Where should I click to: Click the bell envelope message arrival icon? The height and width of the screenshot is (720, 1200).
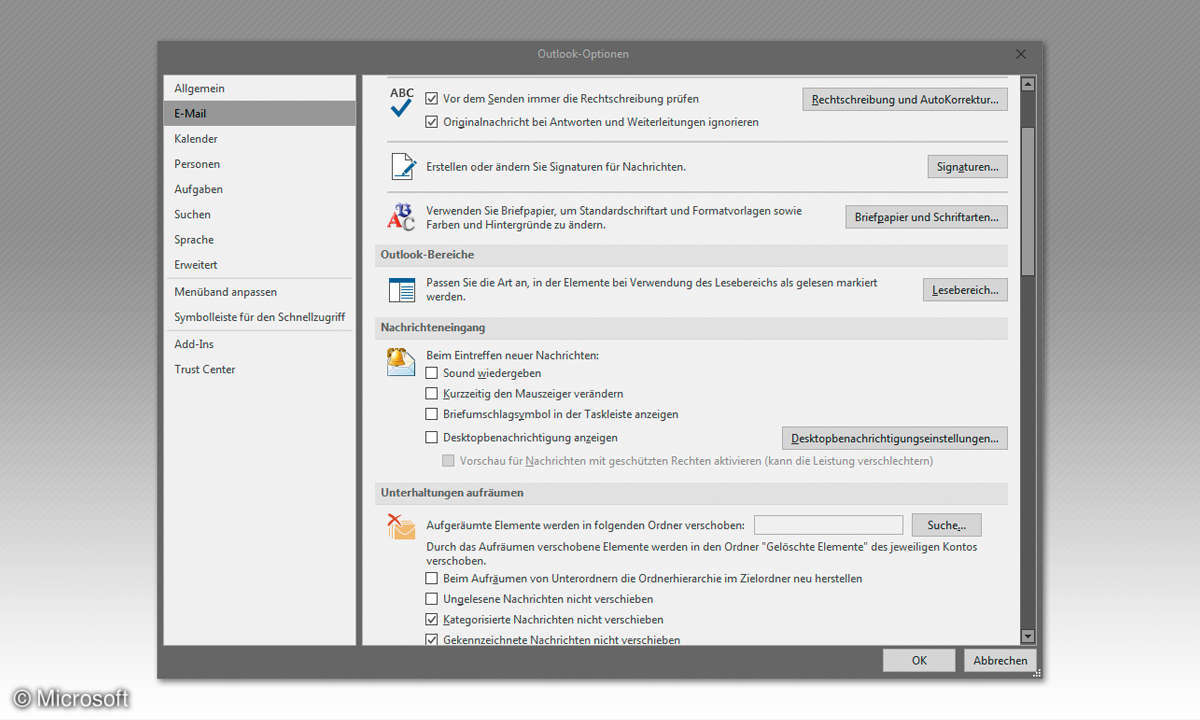tap(401, 361)
